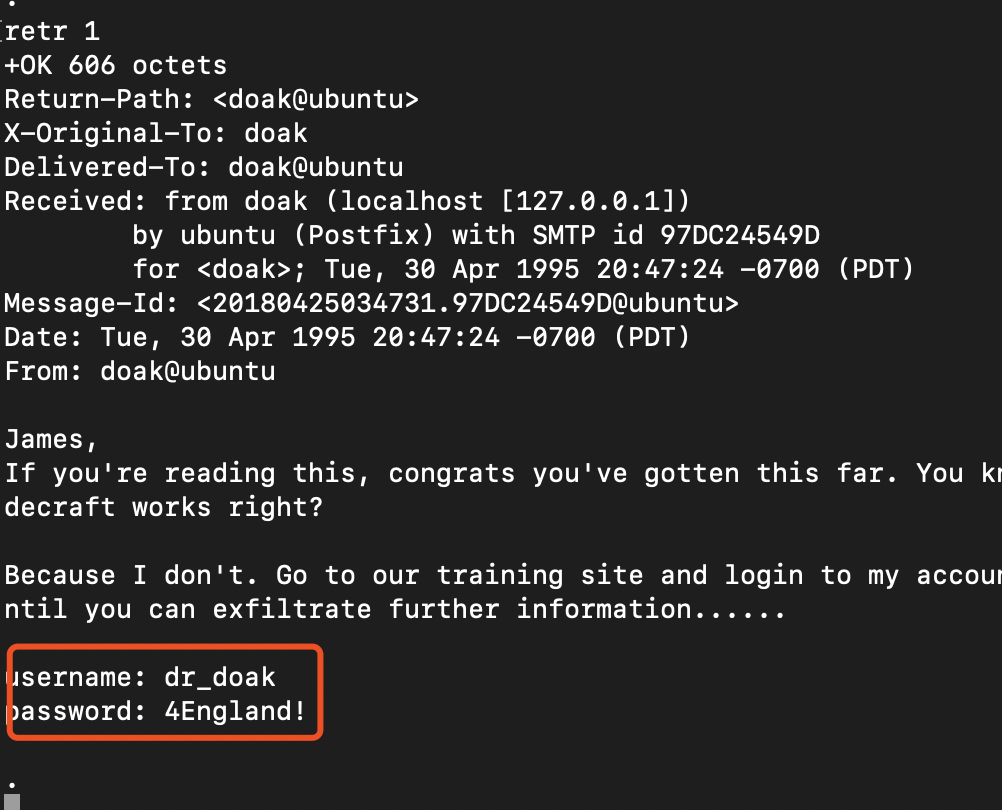Click the SMTP id 97DC24549D

740,236
